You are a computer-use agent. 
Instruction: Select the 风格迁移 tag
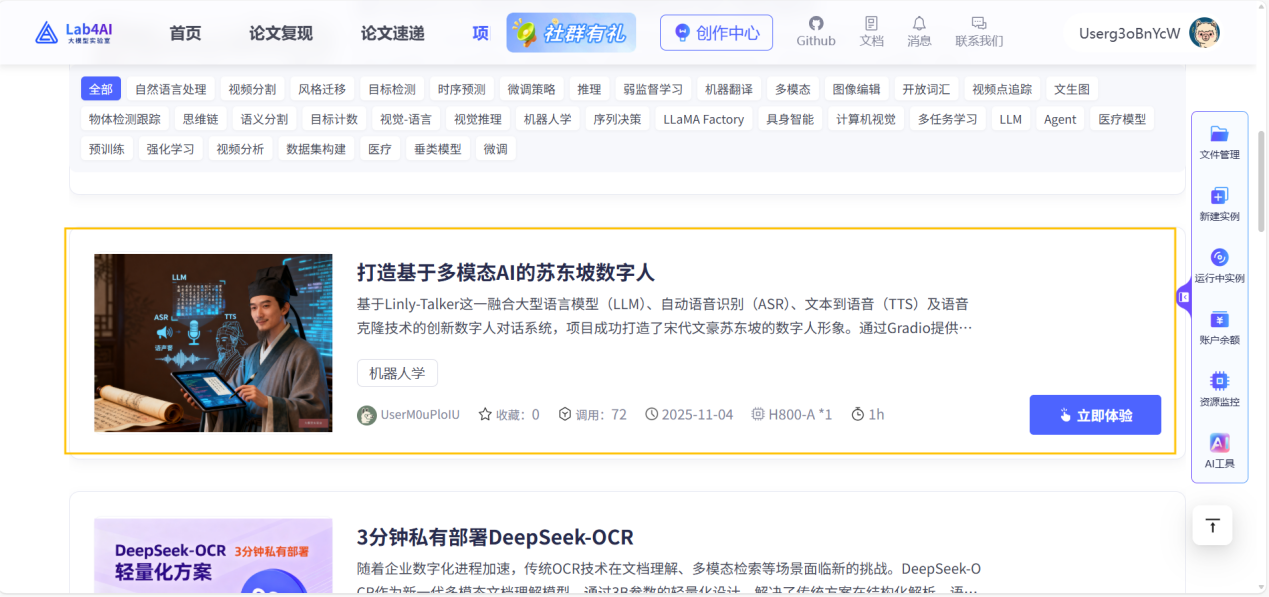[x=322, y=89]
